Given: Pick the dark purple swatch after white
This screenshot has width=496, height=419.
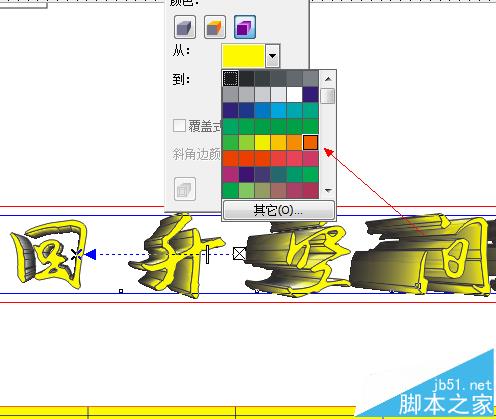Looking at the screenshot, I should click(311, 94).
